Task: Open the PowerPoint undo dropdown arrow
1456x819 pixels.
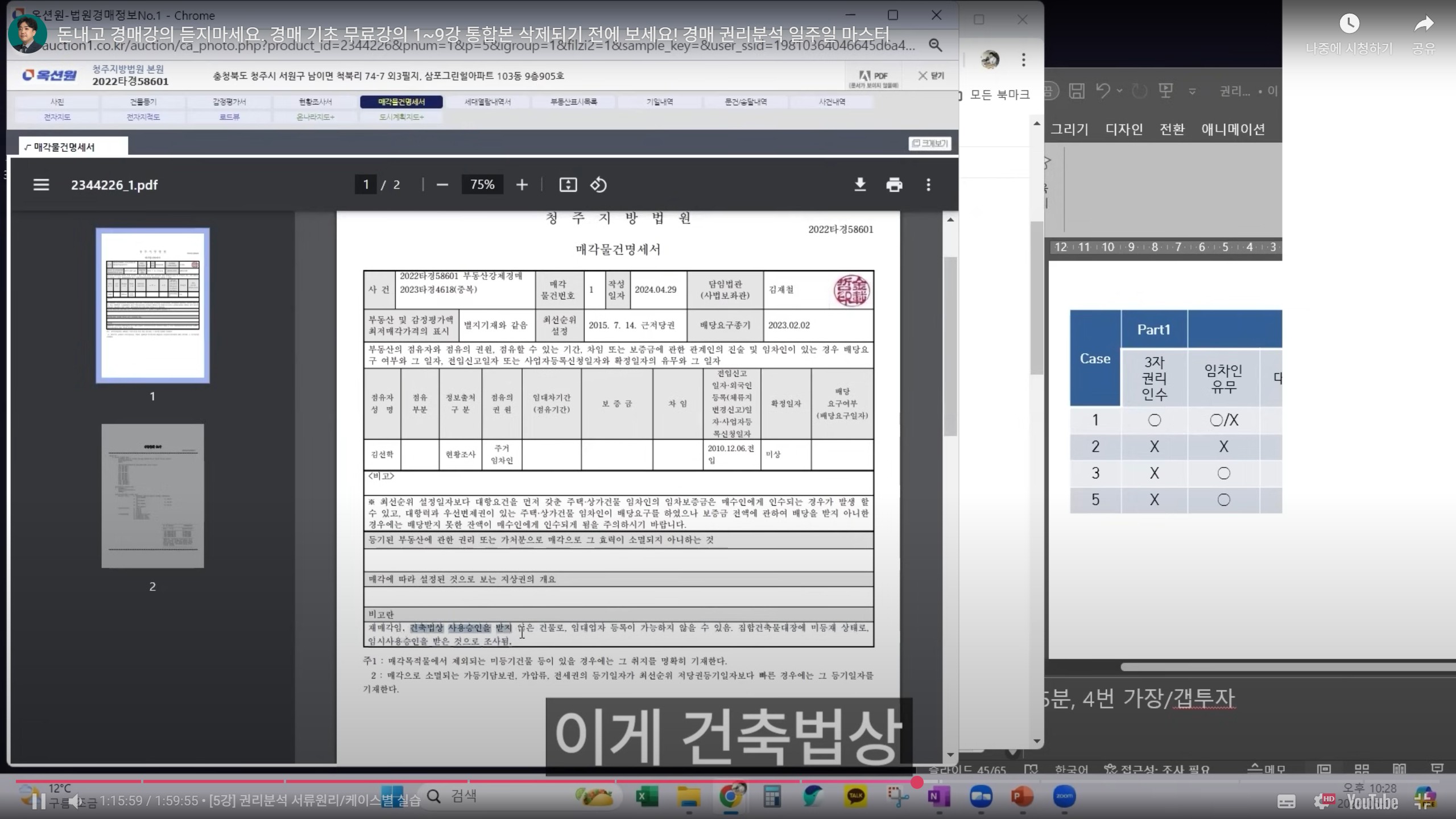Action: tap(1119, 91)
